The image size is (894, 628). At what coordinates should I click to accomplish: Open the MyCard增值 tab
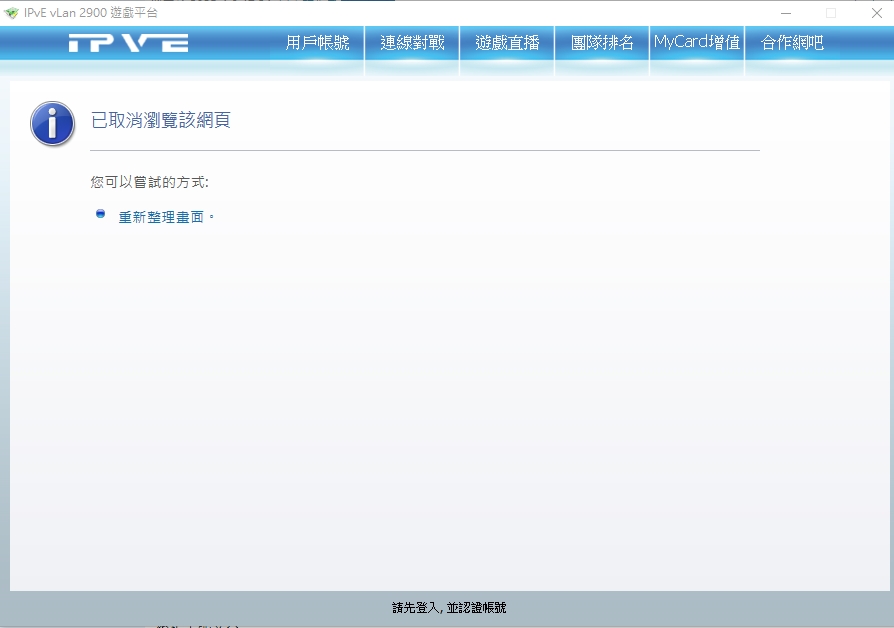(697, 43)
